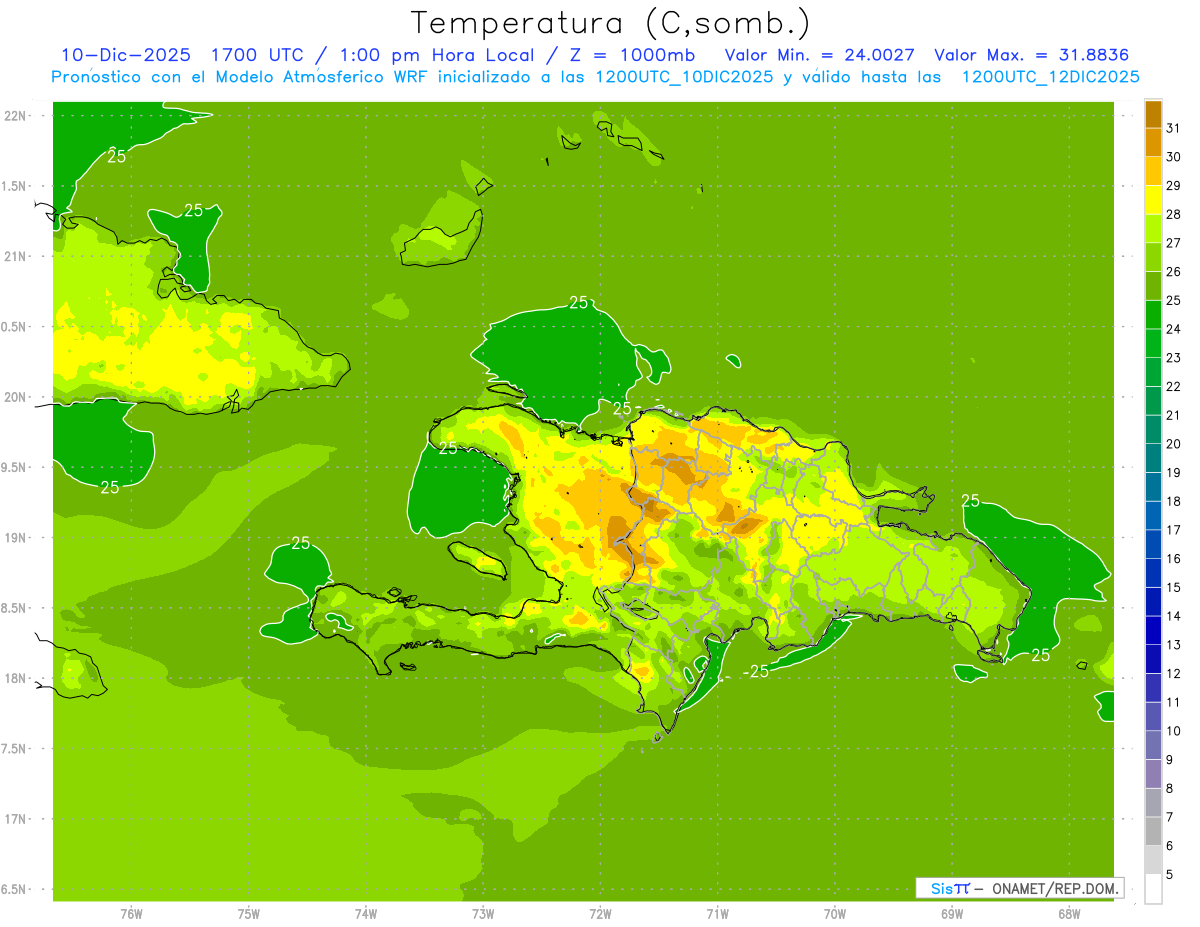Click the orange swatch between legend 30 and 31
The width and height of the screenshot is (1200, 927).
tap(1153, 142)
